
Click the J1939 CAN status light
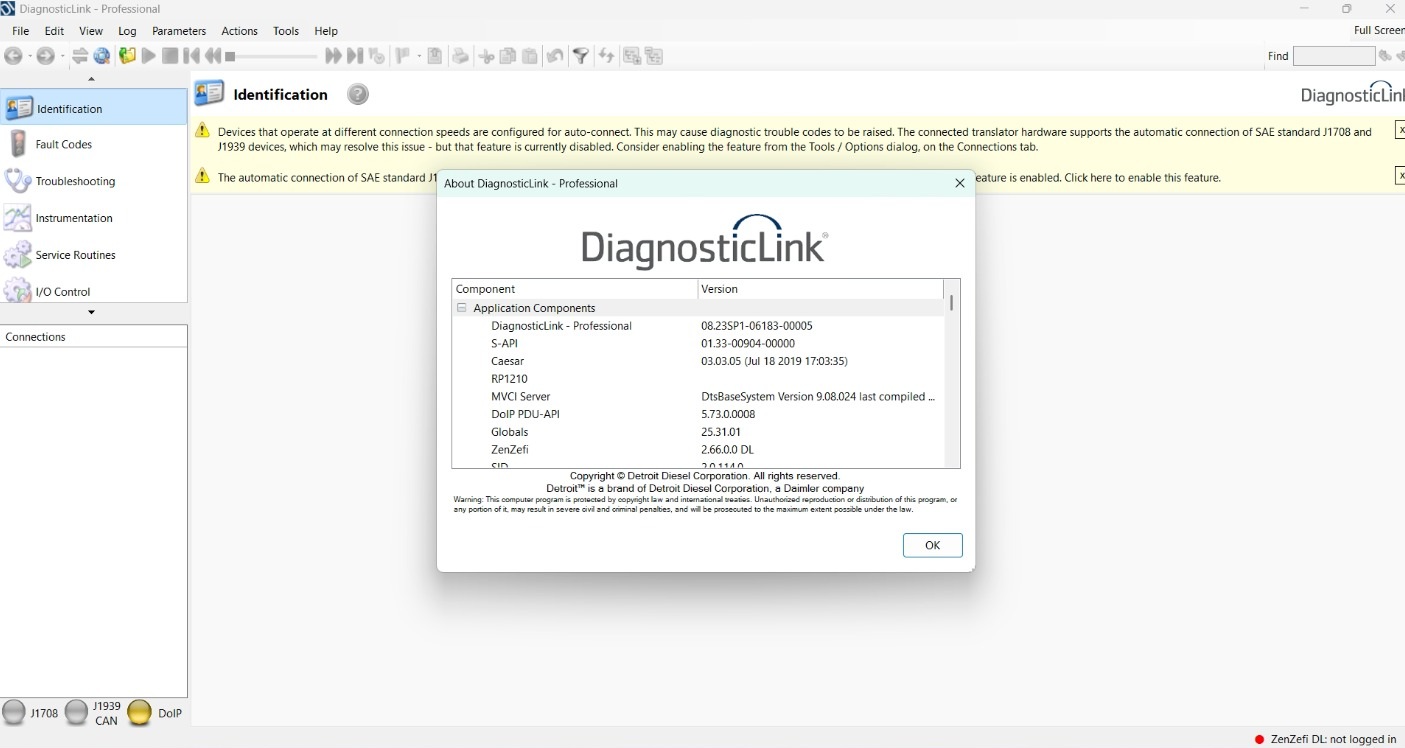tap(77, 713)
